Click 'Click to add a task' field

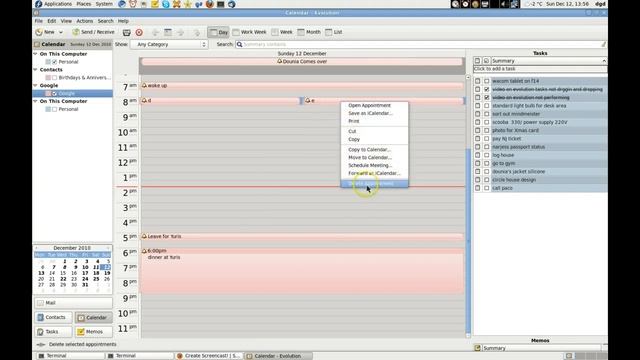(540, 69)
